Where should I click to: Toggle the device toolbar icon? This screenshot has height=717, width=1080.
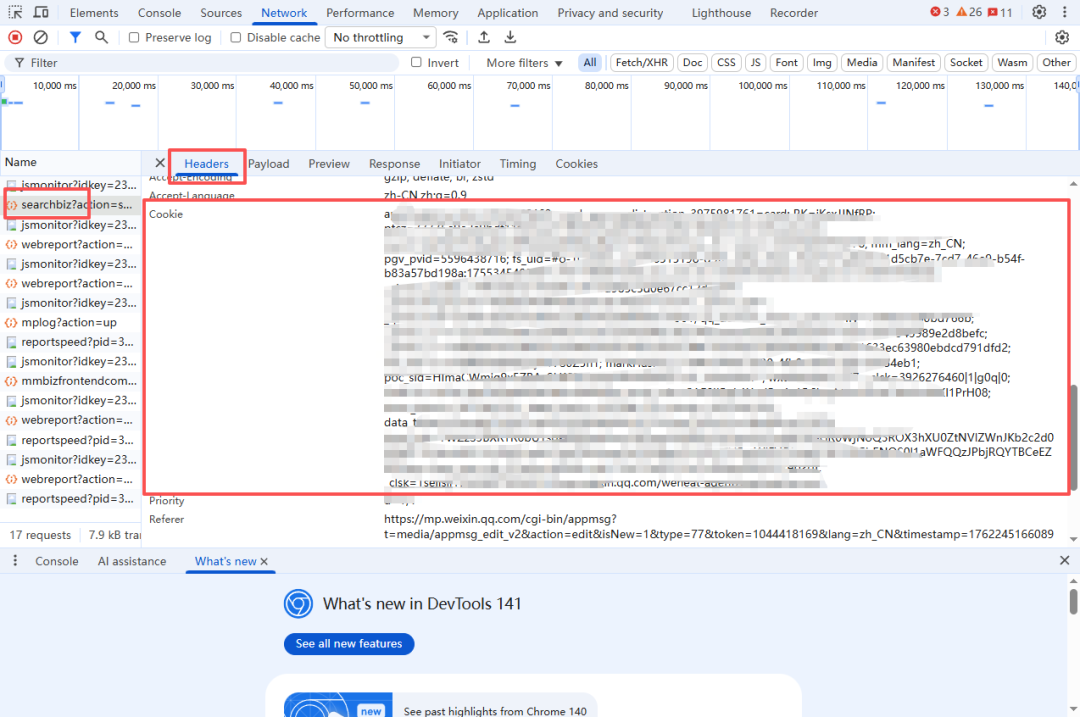[41, 12]
